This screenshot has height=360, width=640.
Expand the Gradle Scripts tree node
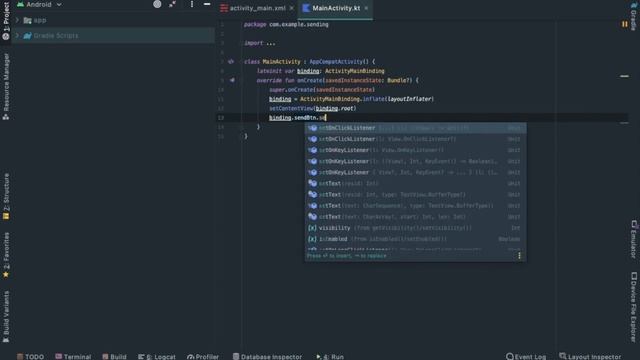(17, 36)
